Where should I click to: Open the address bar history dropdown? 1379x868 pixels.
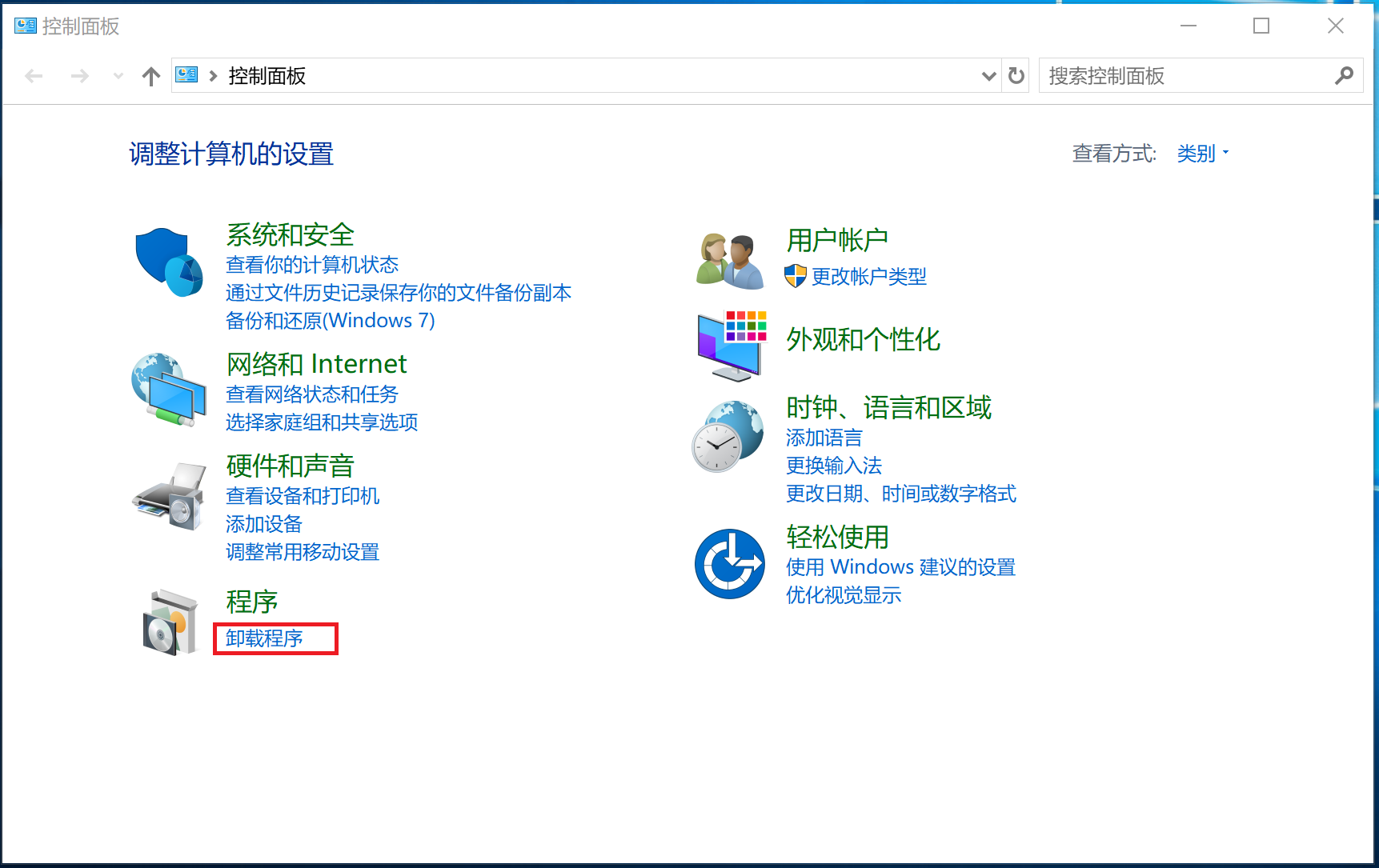coord(988,76)
